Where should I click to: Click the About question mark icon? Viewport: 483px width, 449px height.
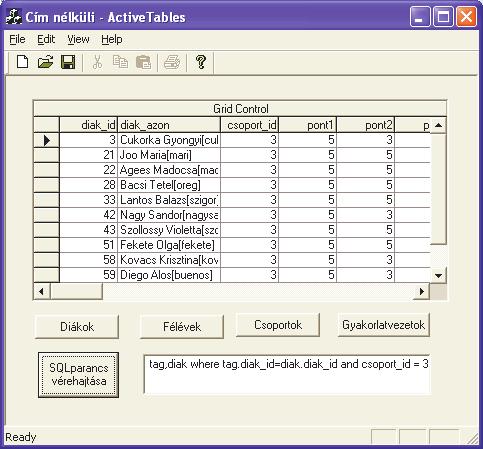click(201, 62)
